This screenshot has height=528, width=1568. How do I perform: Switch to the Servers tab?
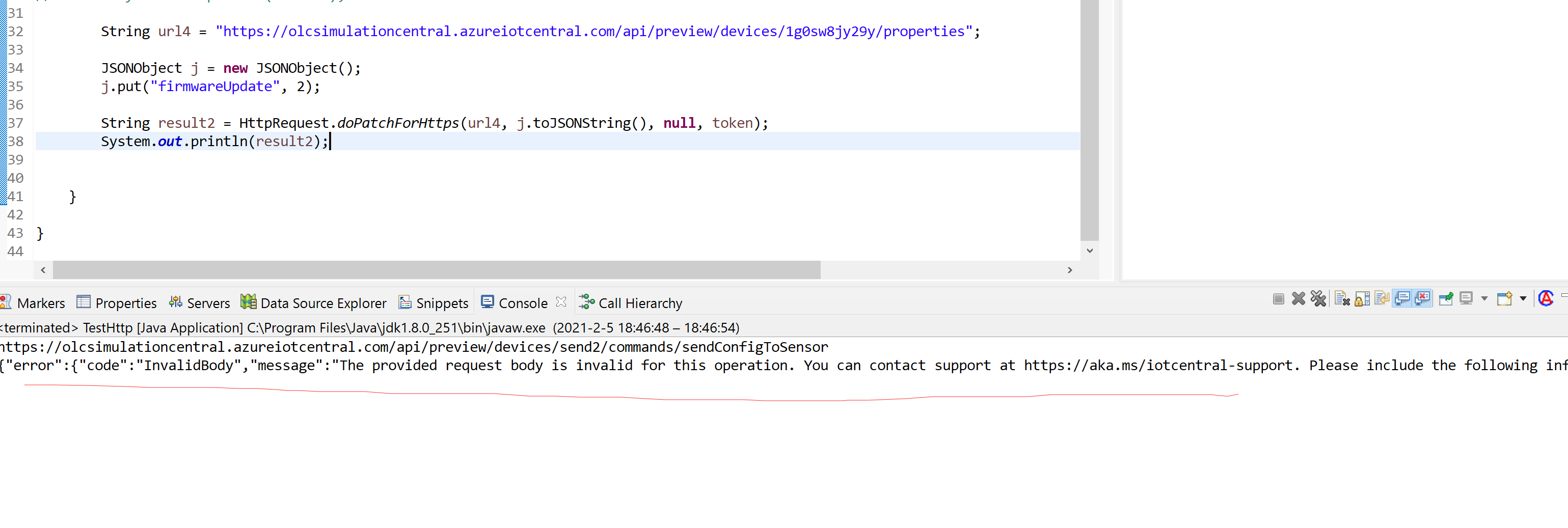200,303
